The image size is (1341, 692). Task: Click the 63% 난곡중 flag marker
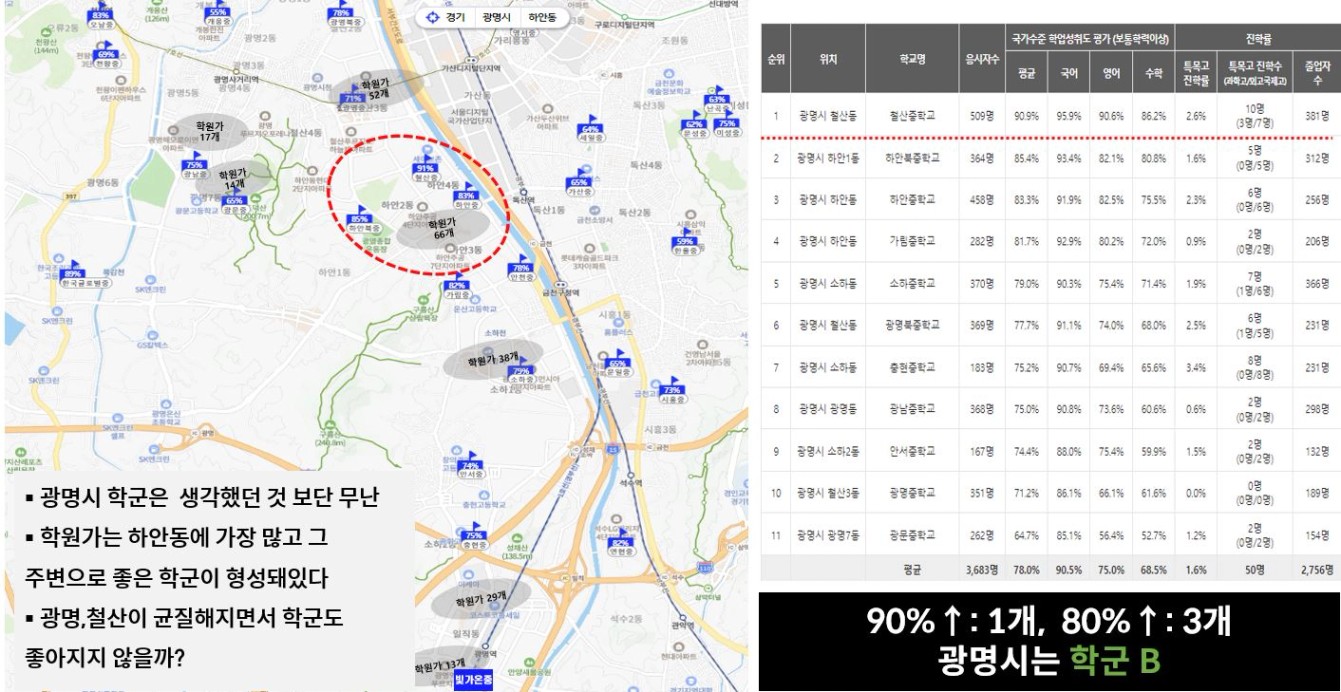point(717,100)
